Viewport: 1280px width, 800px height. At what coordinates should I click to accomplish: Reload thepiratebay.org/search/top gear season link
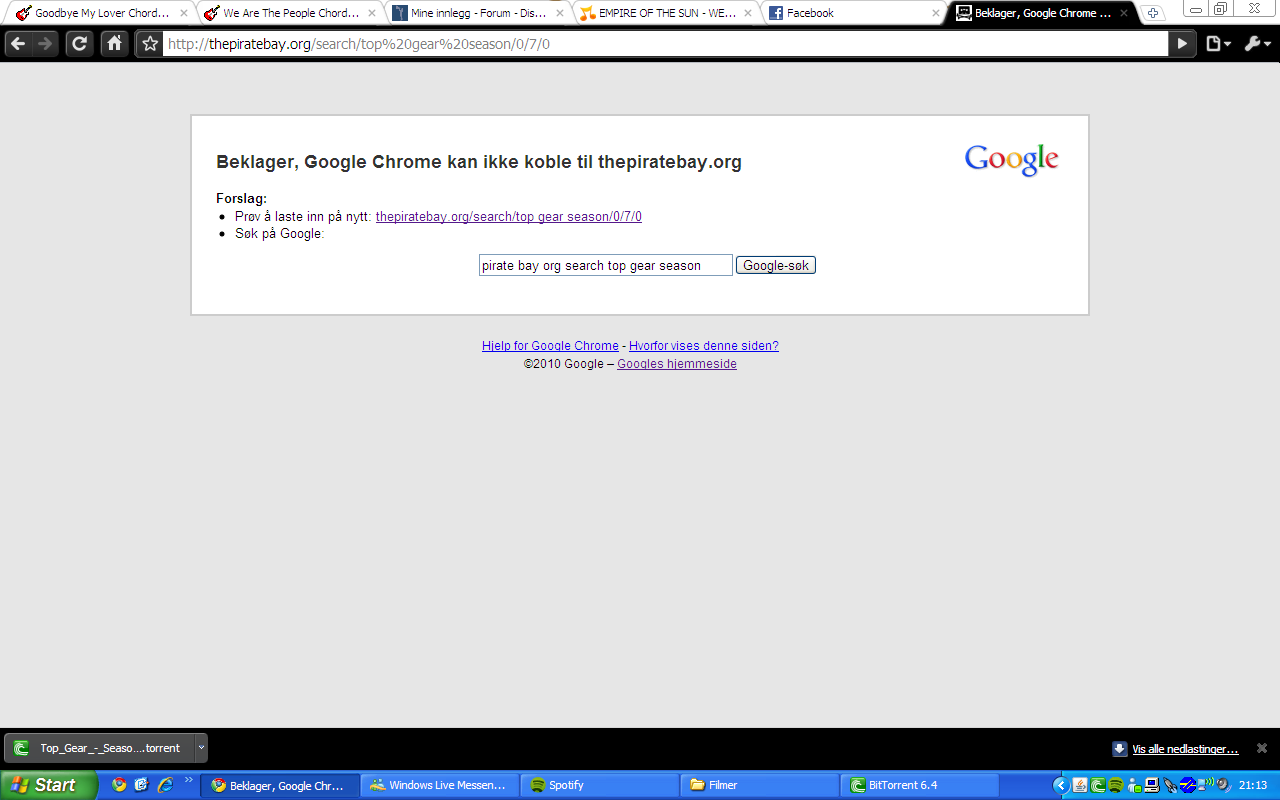pyautogui.click(x=508, y=216)
